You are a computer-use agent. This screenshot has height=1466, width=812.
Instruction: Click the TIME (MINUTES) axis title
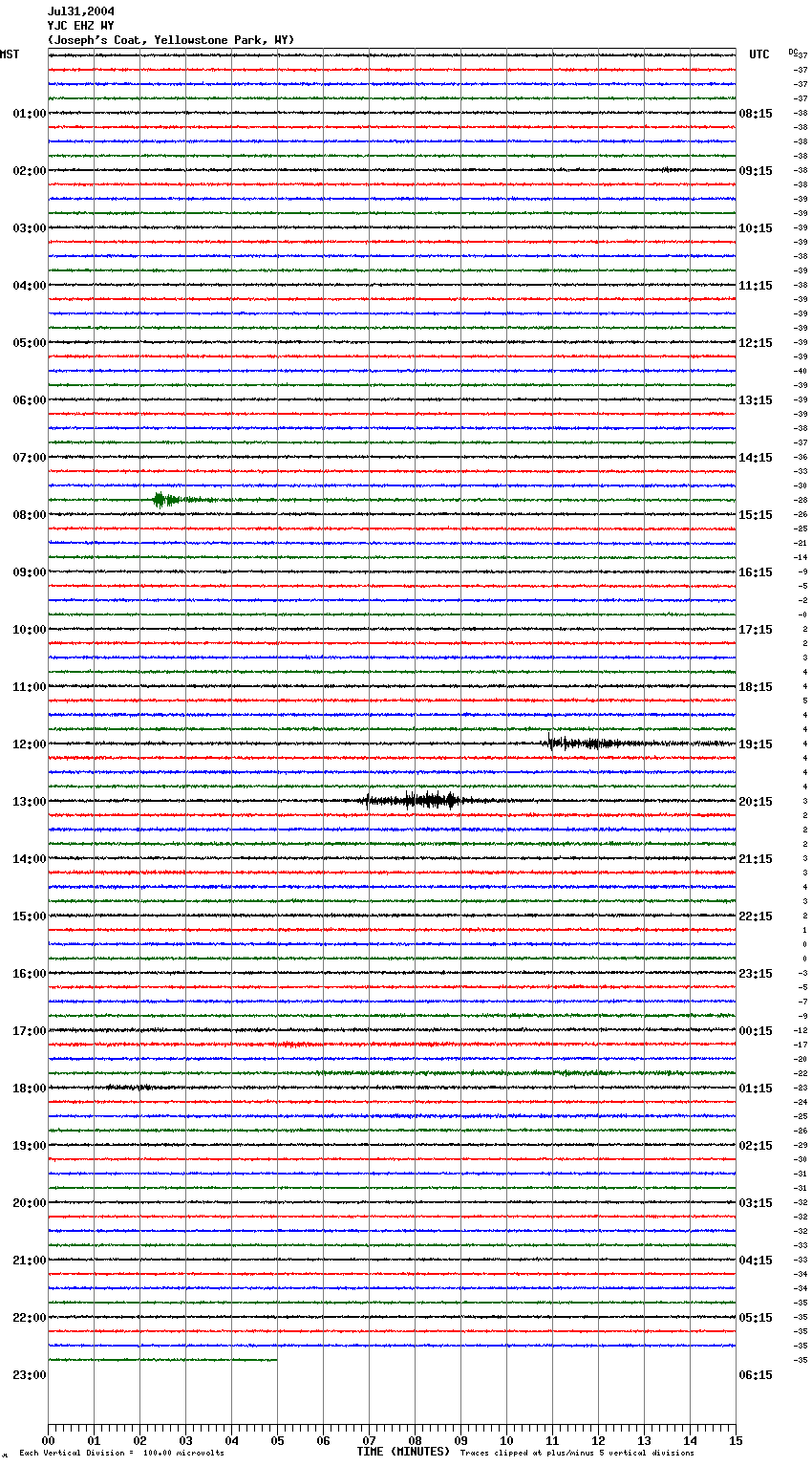(403, 1452)
